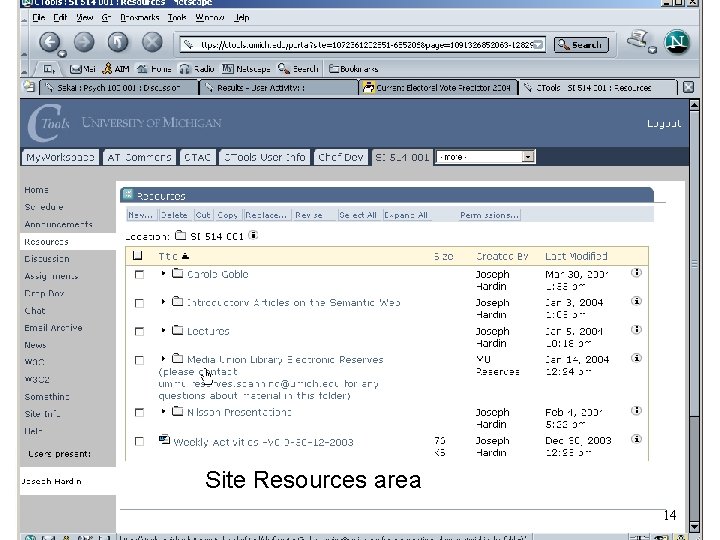Click the New... resources button
The height and width of the screenshot is (540, 720).
coord(141,215)
